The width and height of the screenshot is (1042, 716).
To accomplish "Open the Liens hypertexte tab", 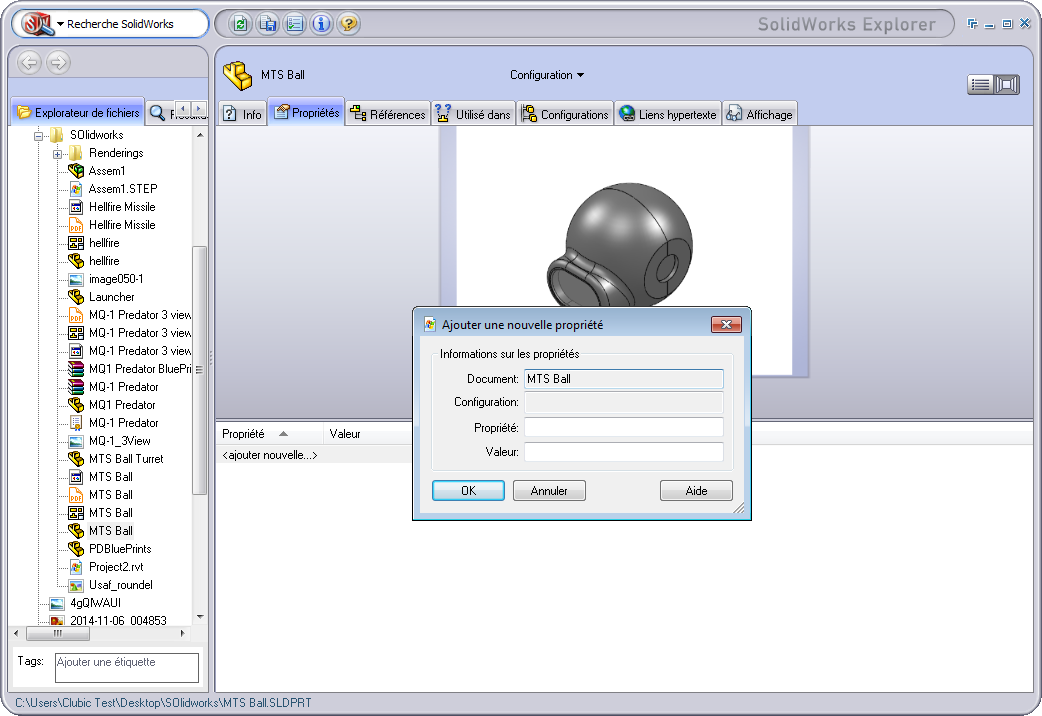I will pyautogui.click(x=667, y=114).
